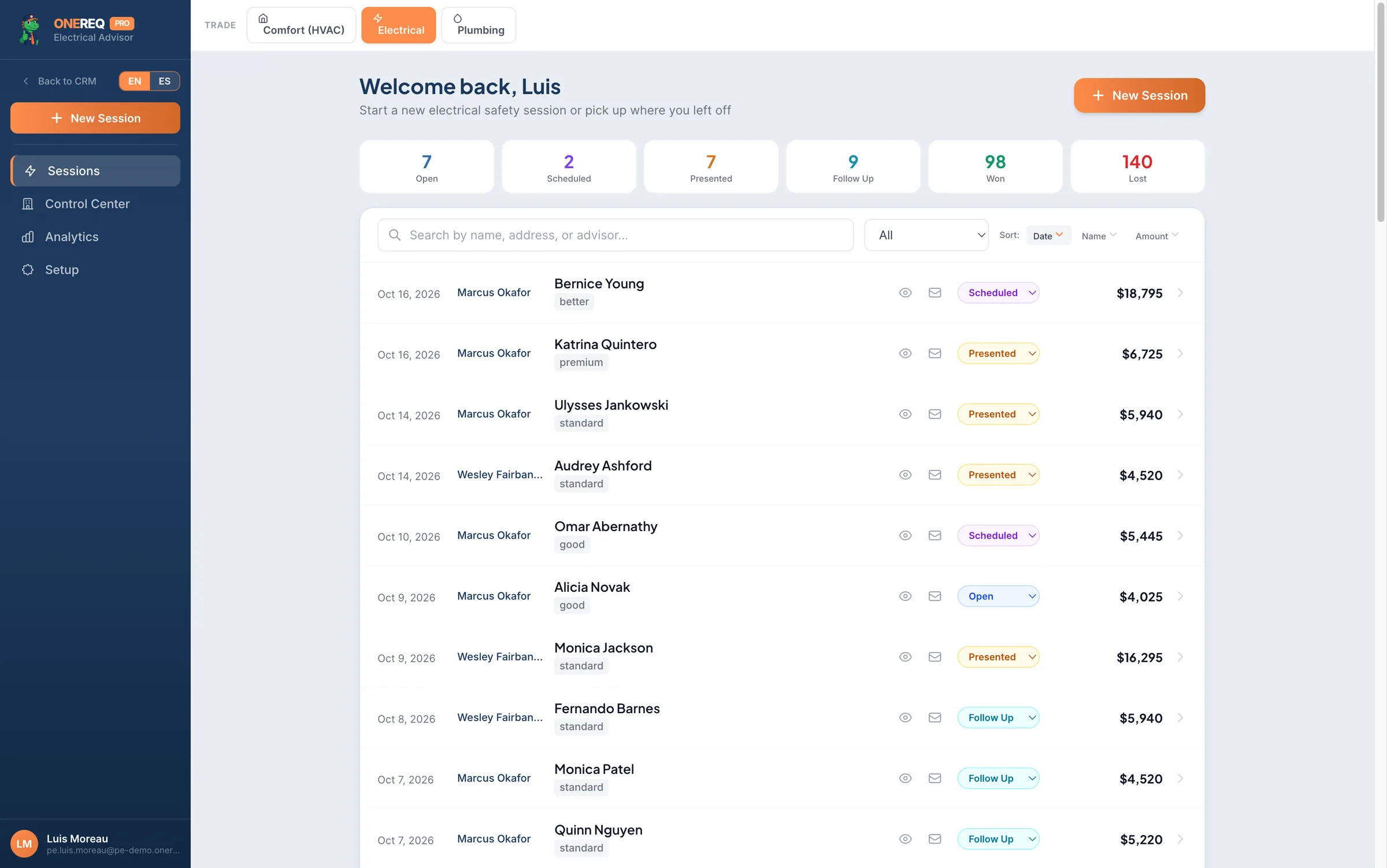The height and width of the screenshot is (868, 1387).
Task: Go Back to CRM
Action: (x=60, y=81)
